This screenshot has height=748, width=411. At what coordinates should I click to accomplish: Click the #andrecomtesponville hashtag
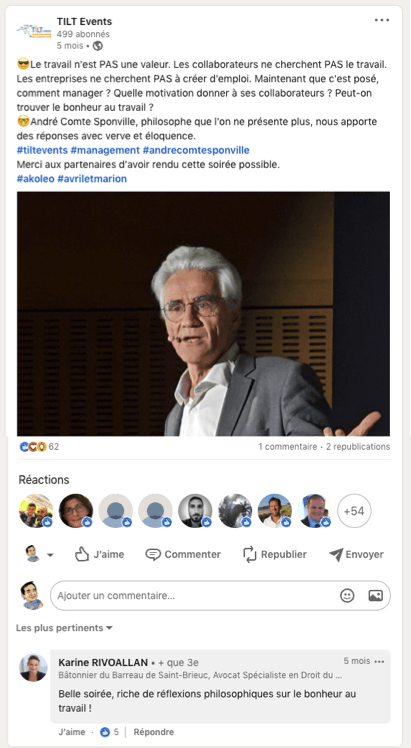(196, 151)
